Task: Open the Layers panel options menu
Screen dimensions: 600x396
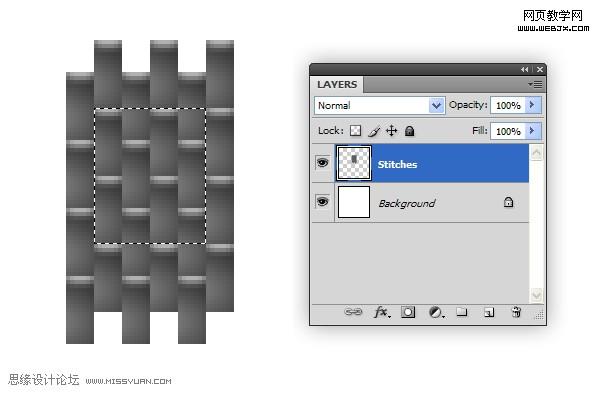Action: [536, 84]
